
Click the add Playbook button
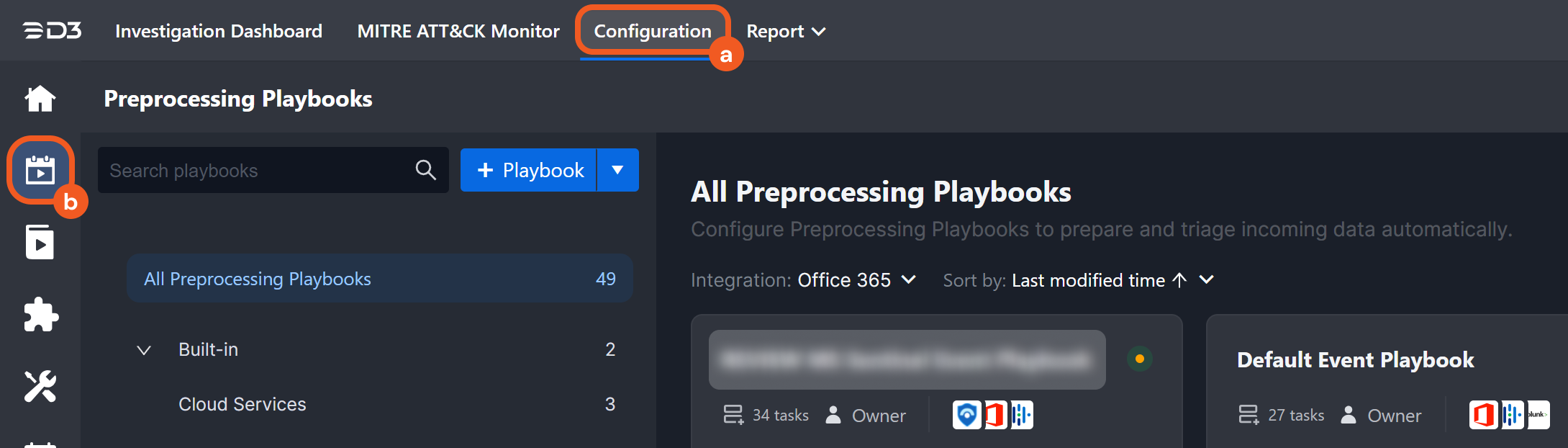pos(529,170)
